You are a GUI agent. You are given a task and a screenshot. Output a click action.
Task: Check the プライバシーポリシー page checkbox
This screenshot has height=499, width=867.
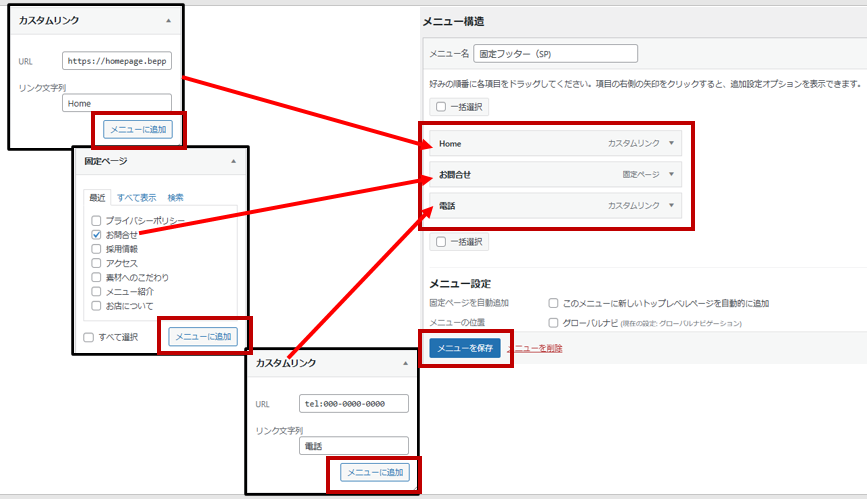pyautogui.click(x=96, y=220)
